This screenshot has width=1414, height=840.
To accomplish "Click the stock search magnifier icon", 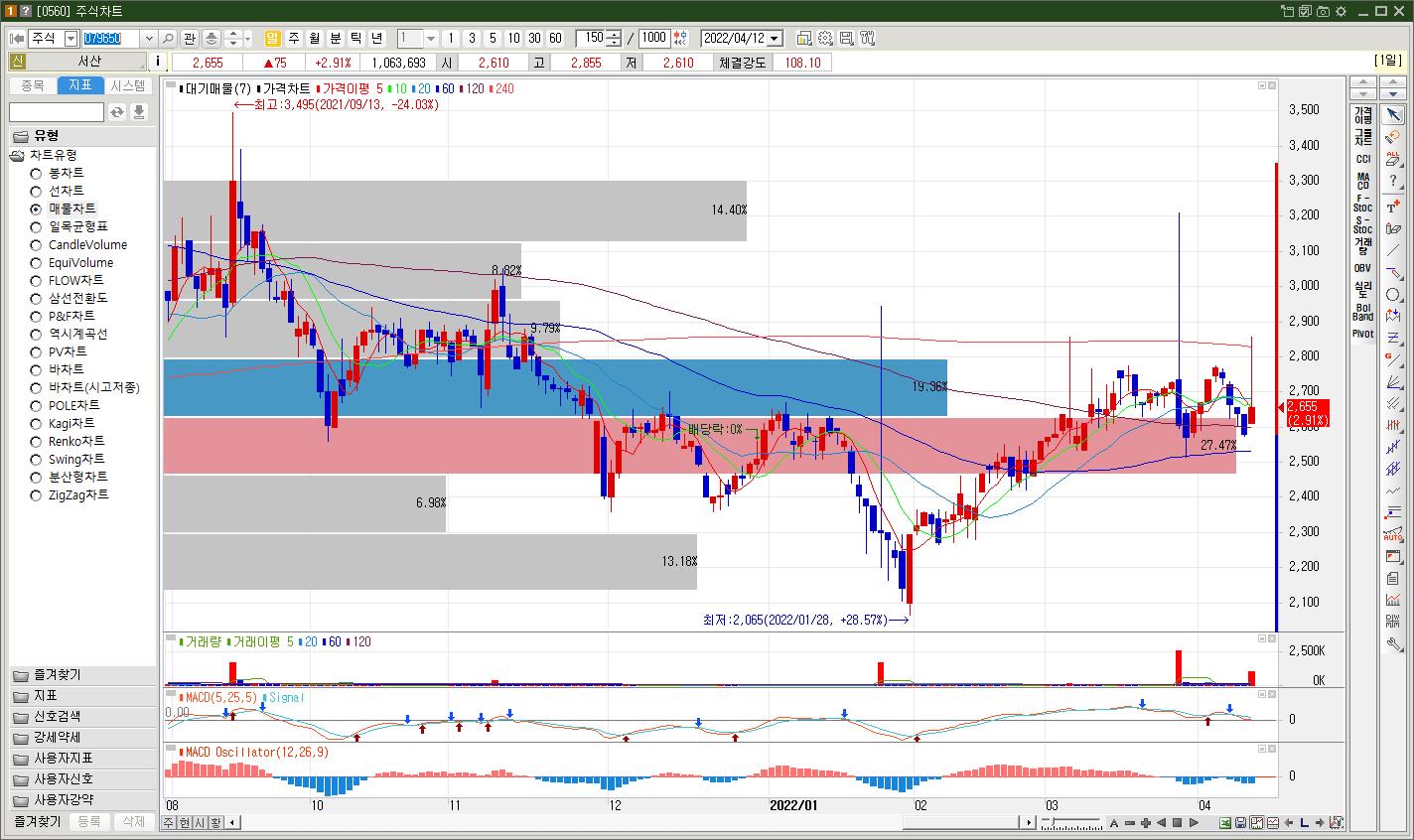I will [168, 38].
